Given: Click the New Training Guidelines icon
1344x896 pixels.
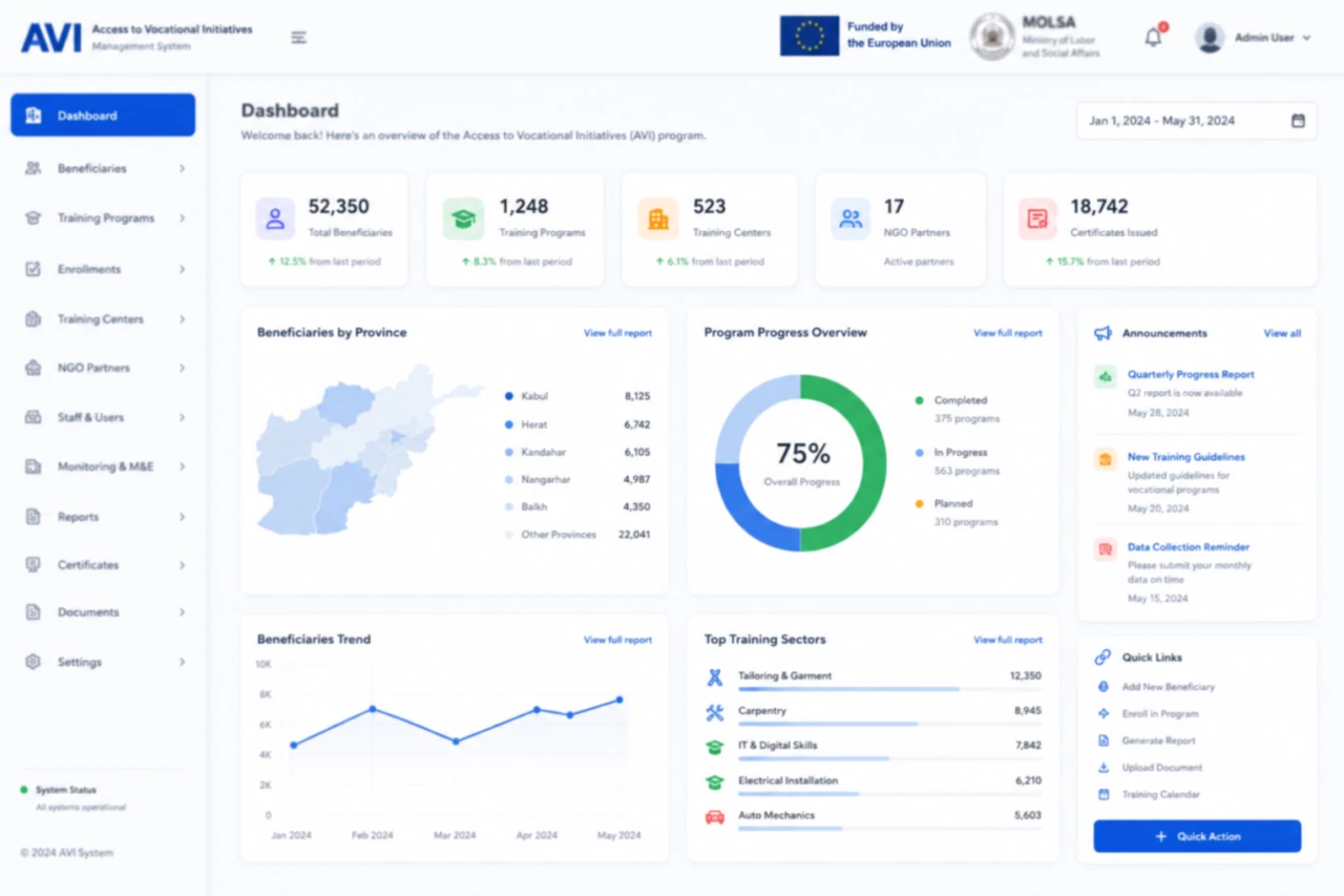Looking at the screenshot, I should (1105, 459).
